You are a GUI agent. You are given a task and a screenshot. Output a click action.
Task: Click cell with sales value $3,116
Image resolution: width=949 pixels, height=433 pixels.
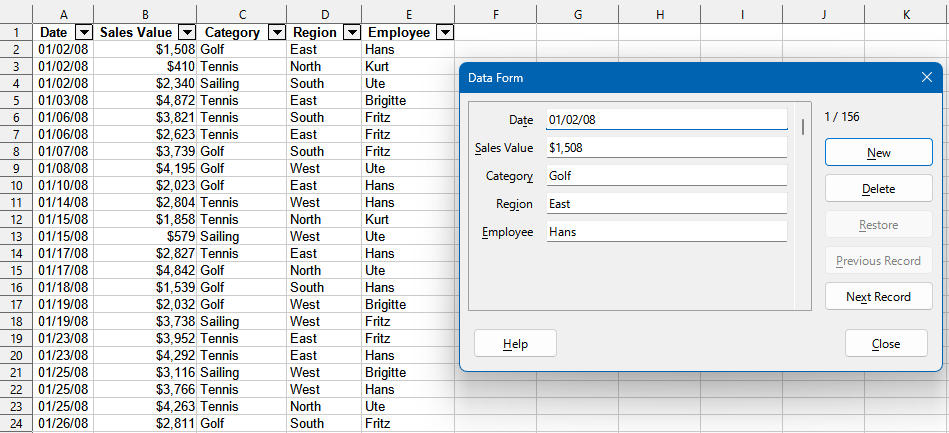tap(145, 372)
